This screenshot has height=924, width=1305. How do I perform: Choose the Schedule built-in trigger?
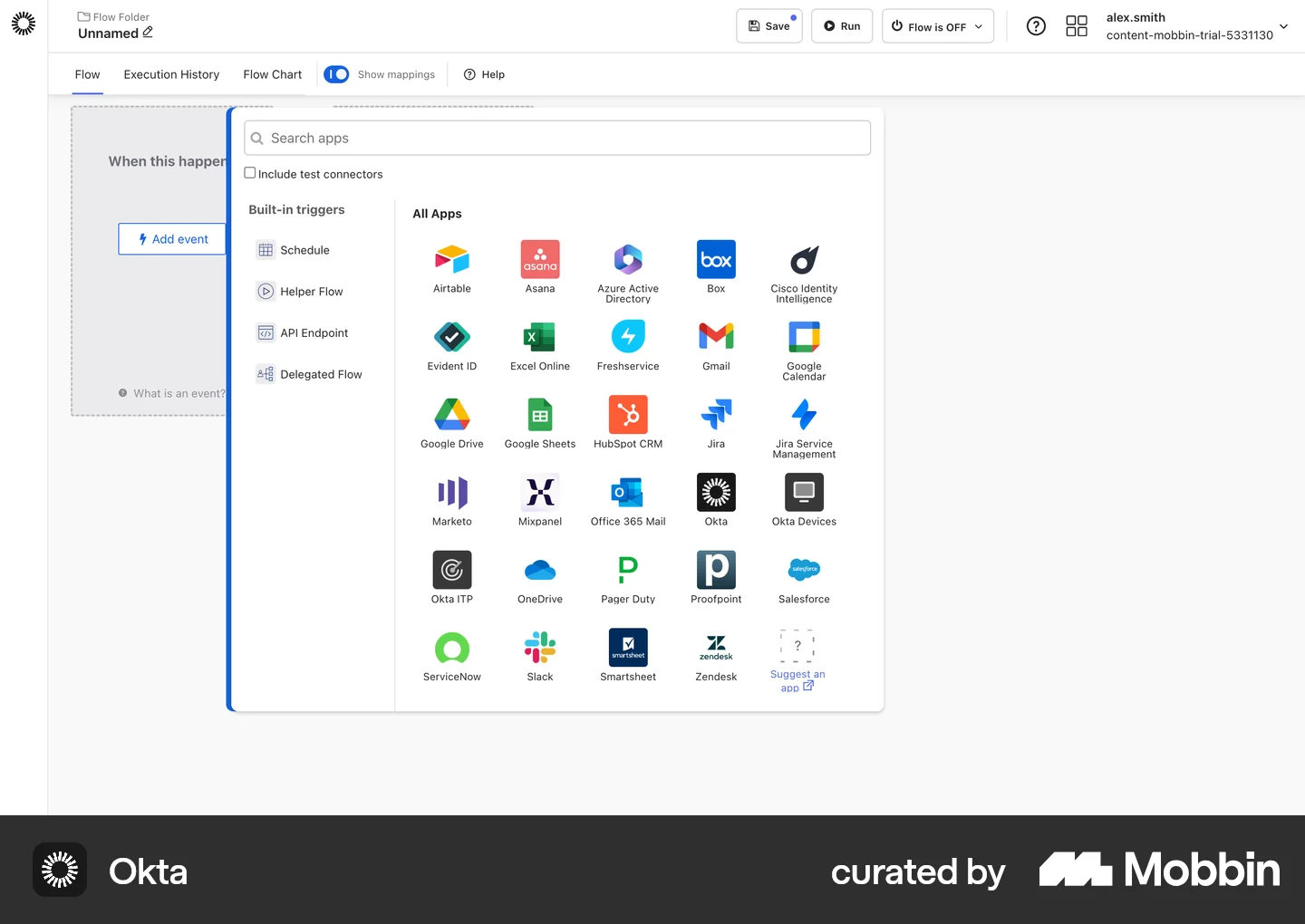point(294,250)
